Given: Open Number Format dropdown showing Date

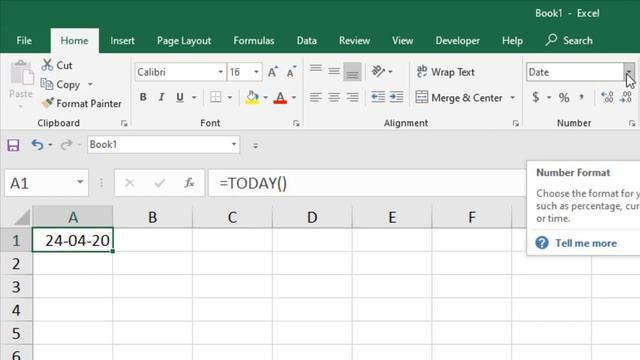Looking at the screenshot, I should click(x=629, y=72).
